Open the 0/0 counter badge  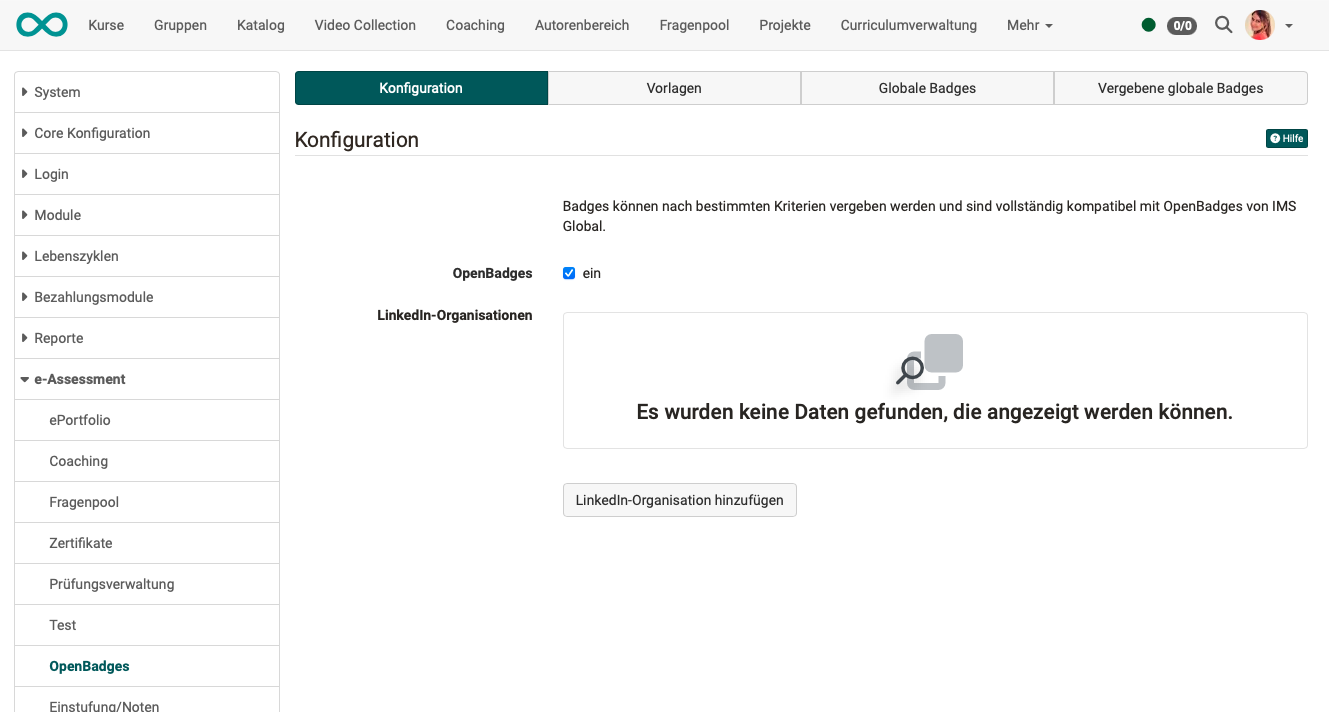[1181, 26]
